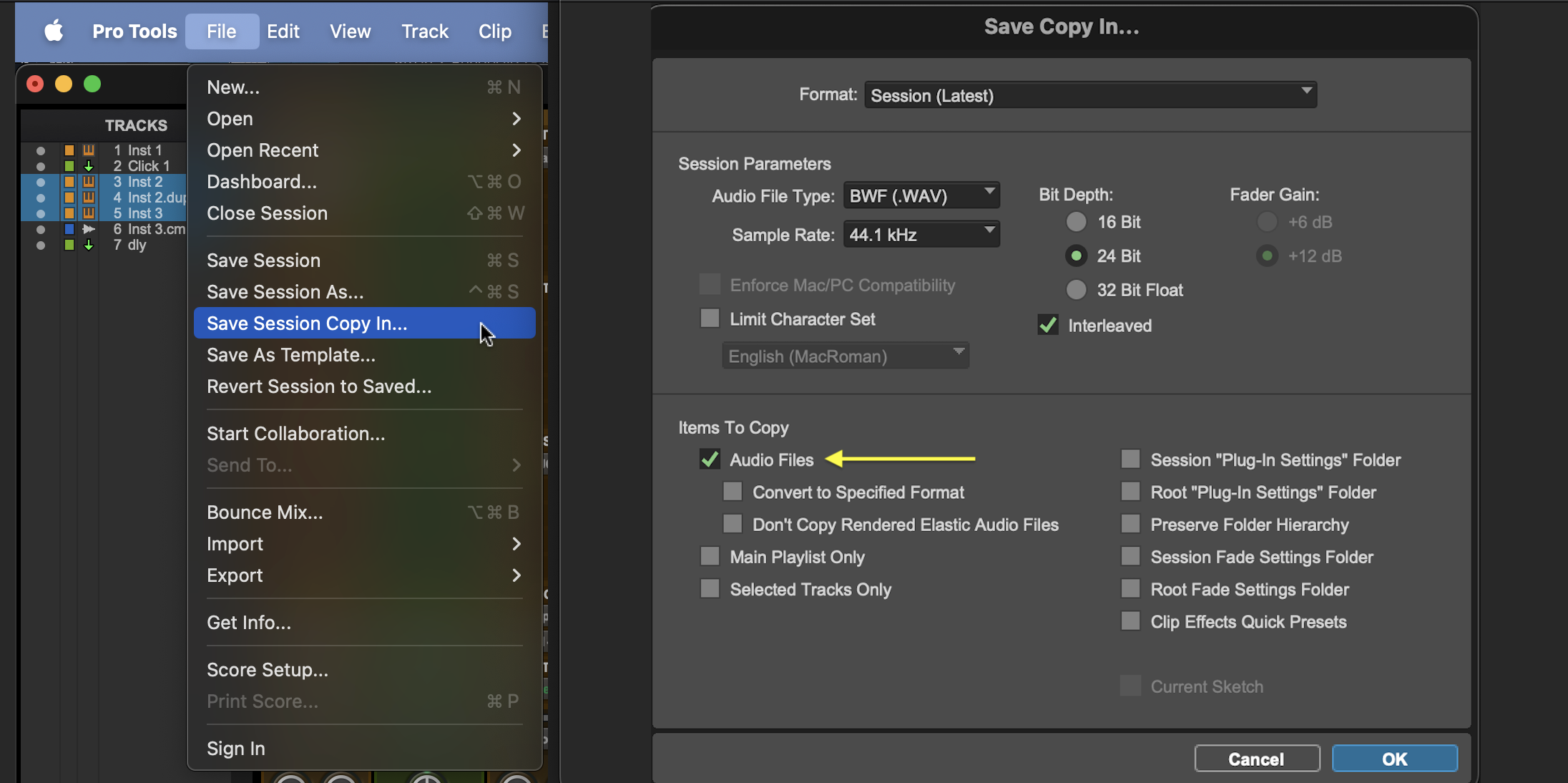Choose Bounce Mix... from the File menu
Screen dimensions: 1568x783
point(365,512)
